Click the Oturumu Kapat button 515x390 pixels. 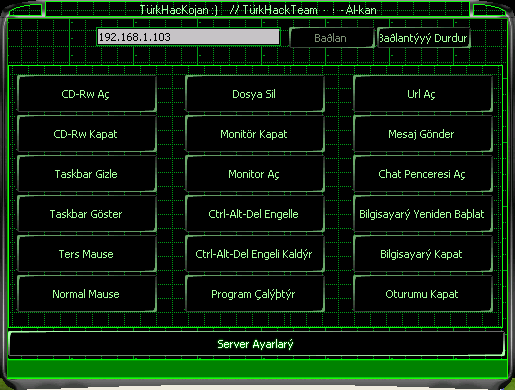423,294
